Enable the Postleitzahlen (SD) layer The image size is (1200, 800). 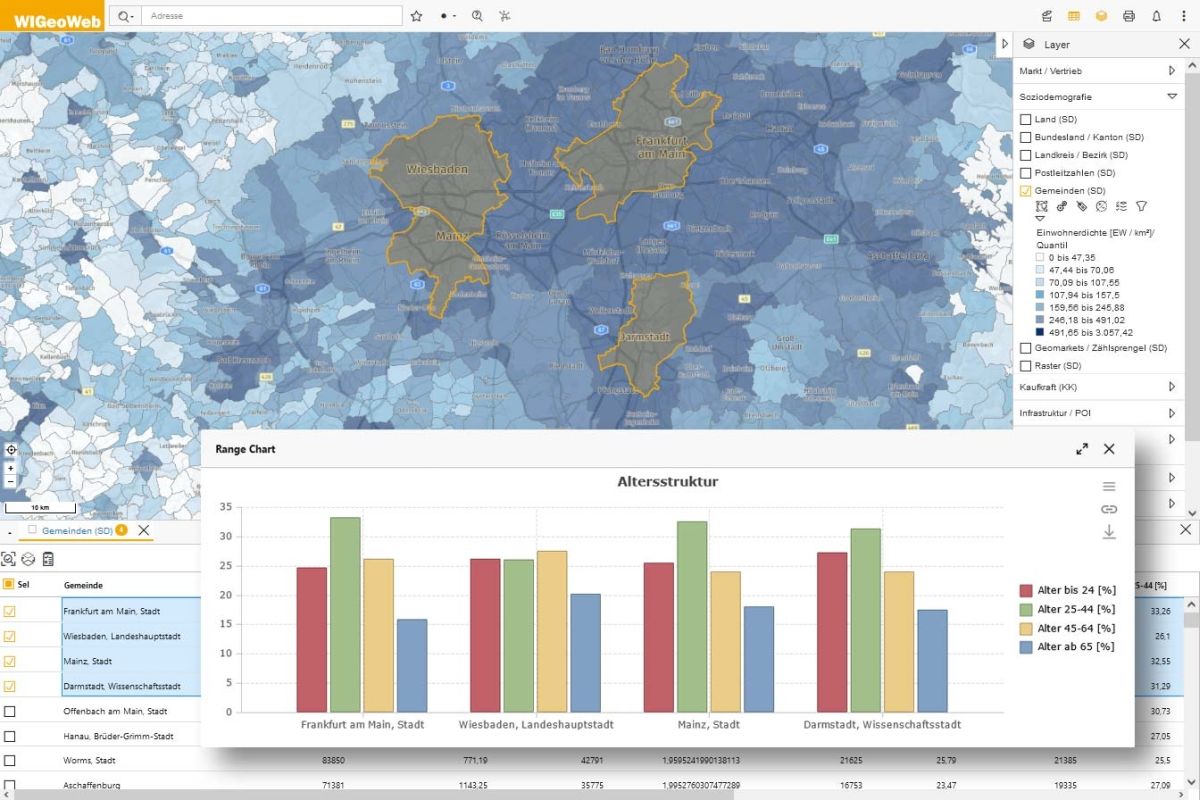click(x=1025, y=173)
